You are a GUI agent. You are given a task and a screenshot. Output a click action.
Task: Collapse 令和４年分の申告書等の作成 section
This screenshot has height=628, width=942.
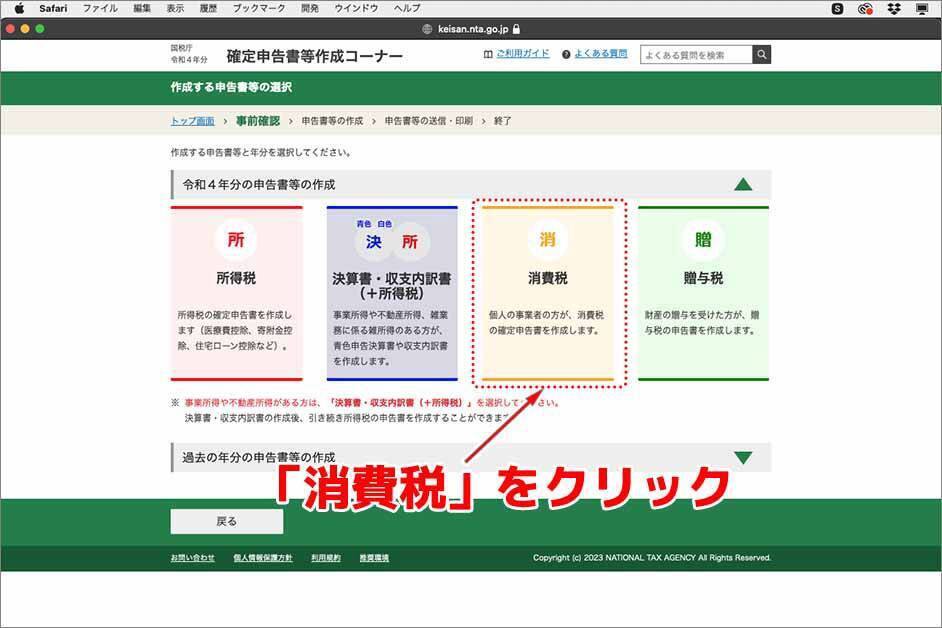[x=471, y=184]
